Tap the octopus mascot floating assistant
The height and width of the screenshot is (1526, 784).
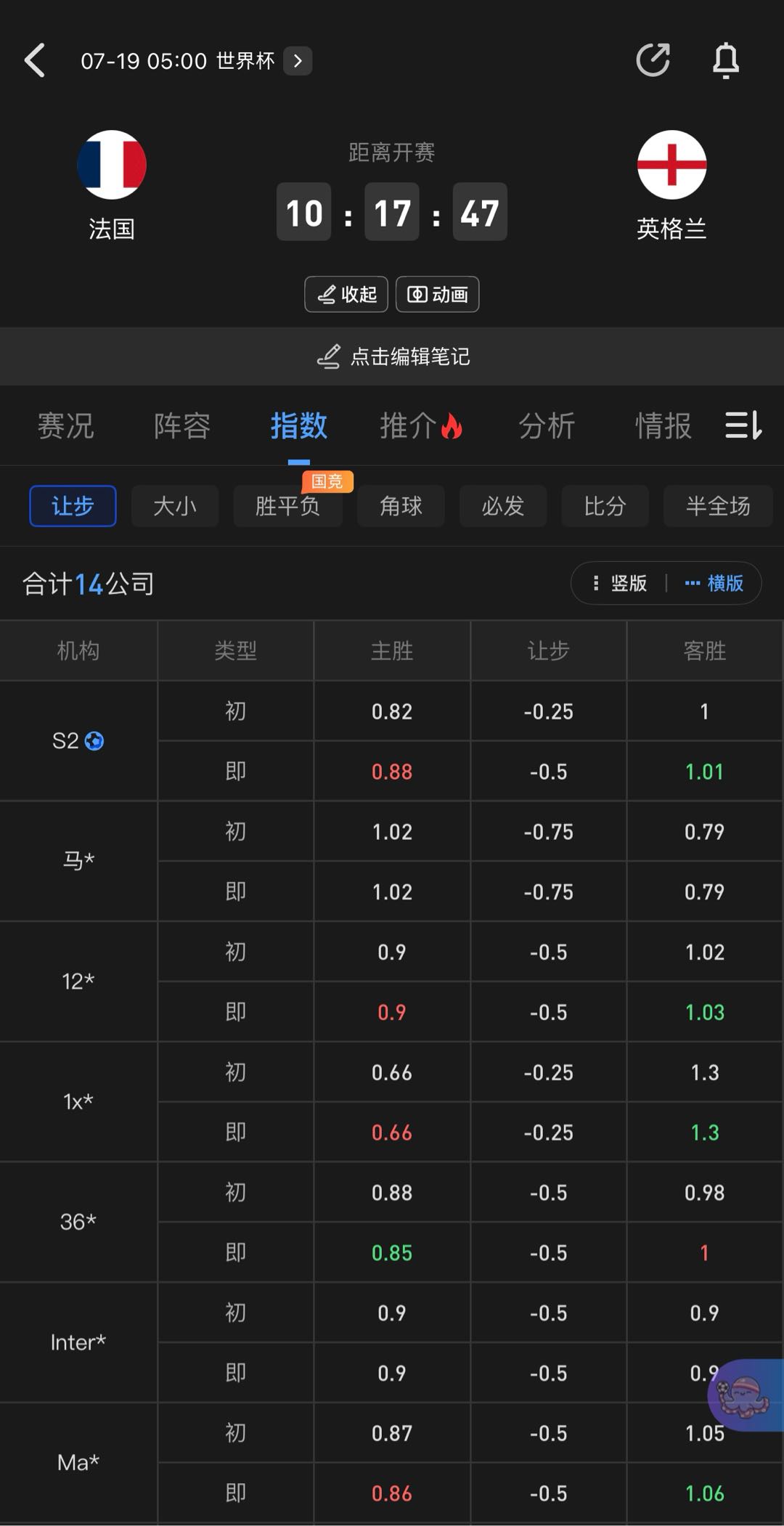click(x=745, y=1395)
